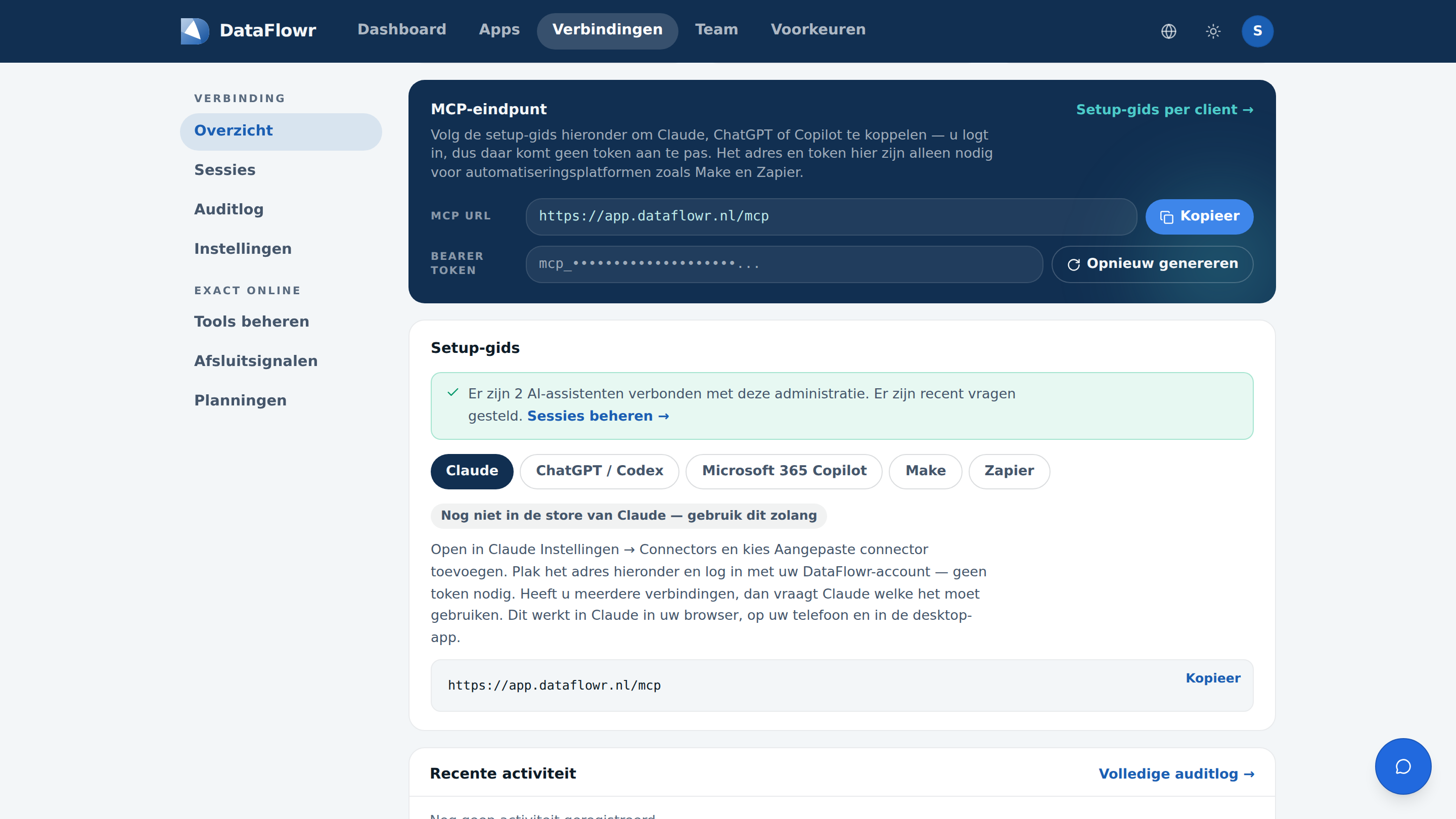Open the chat bubble support widget

click(1403, 766)
